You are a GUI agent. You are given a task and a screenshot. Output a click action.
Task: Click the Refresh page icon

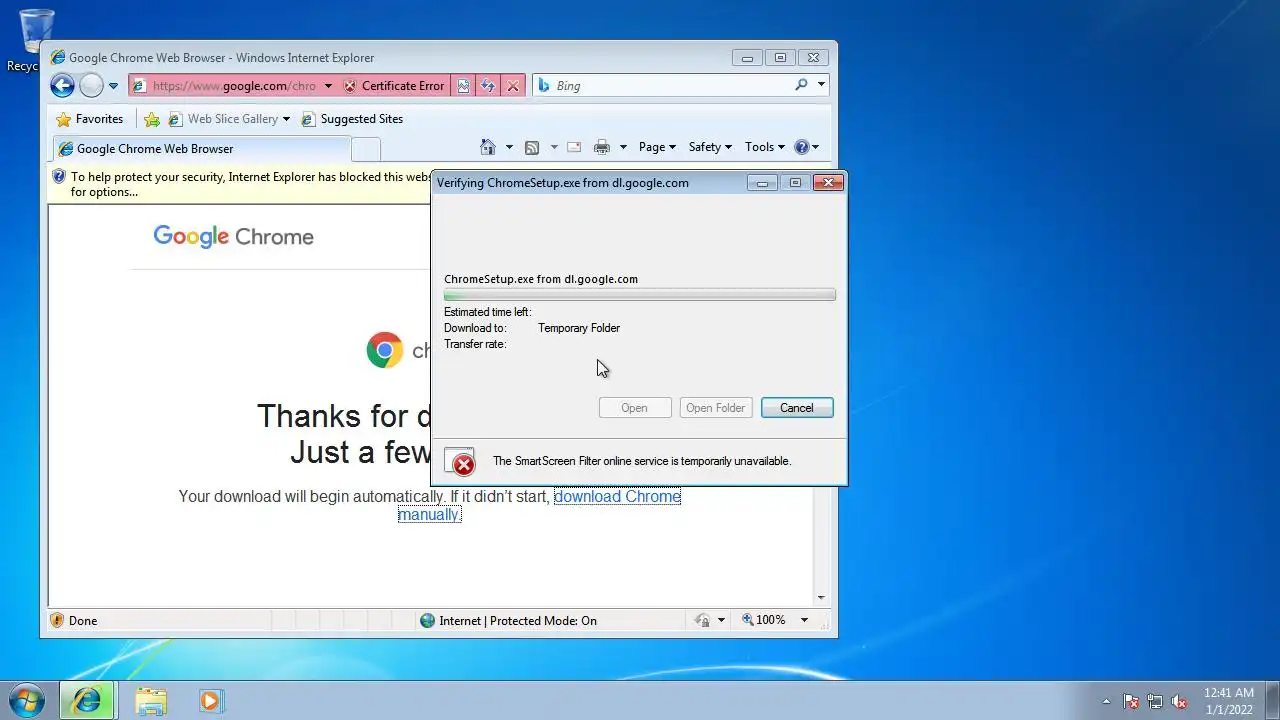pos(488,86)
